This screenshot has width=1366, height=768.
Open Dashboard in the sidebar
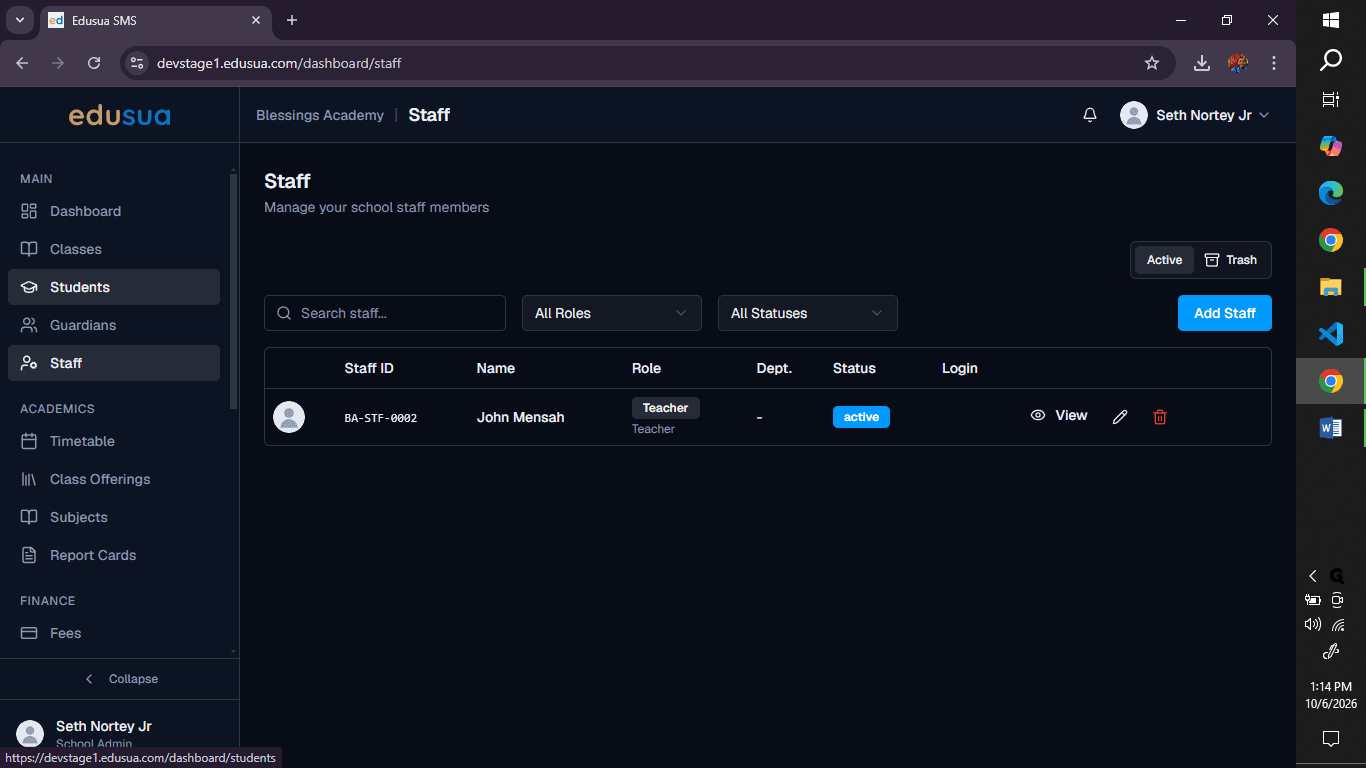(114, 211)
